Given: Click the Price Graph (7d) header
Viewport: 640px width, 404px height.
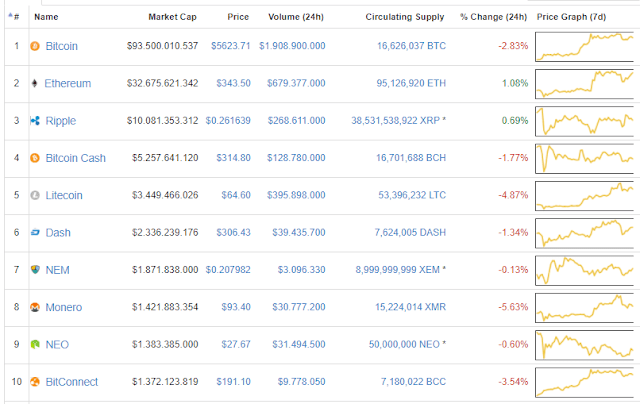Looking at the screenshot, I should (571, 17).
